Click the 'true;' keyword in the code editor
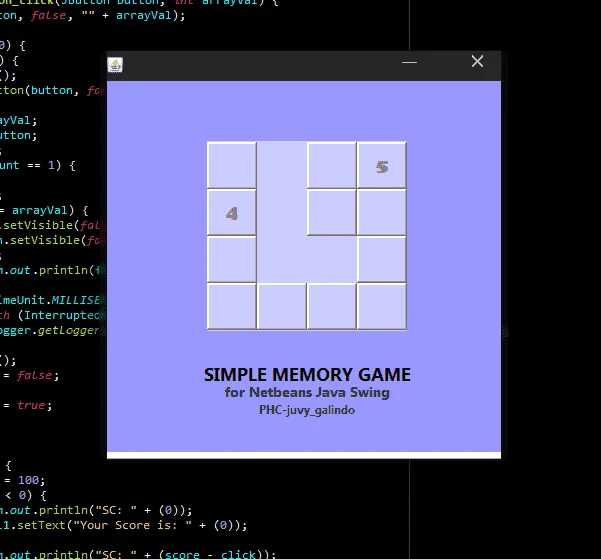601x559 pixels. coord(34,405)
